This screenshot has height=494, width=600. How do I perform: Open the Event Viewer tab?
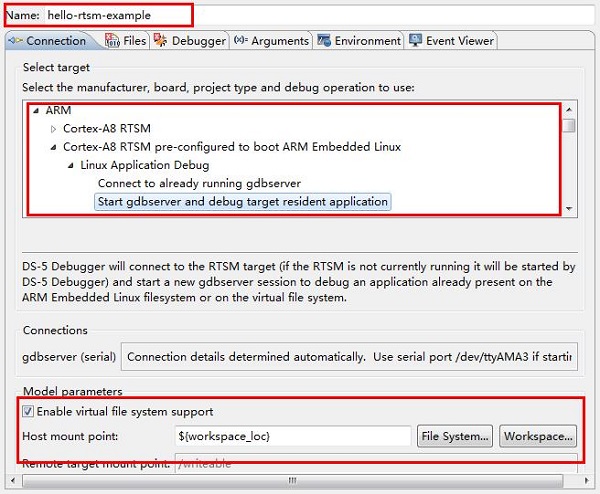pos(452,41)
